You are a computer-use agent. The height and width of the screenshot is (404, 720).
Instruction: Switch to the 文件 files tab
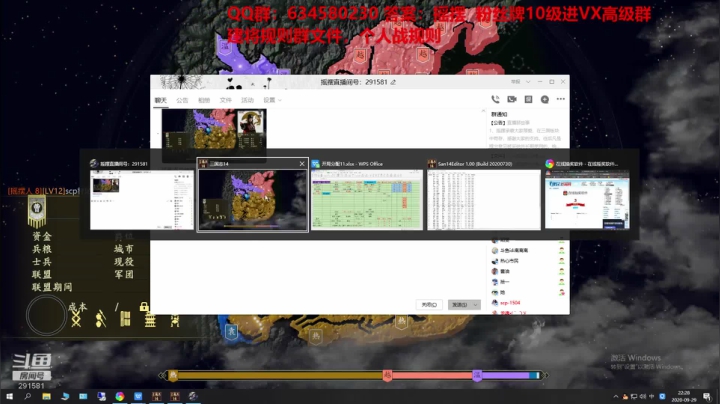pos(225,100)
